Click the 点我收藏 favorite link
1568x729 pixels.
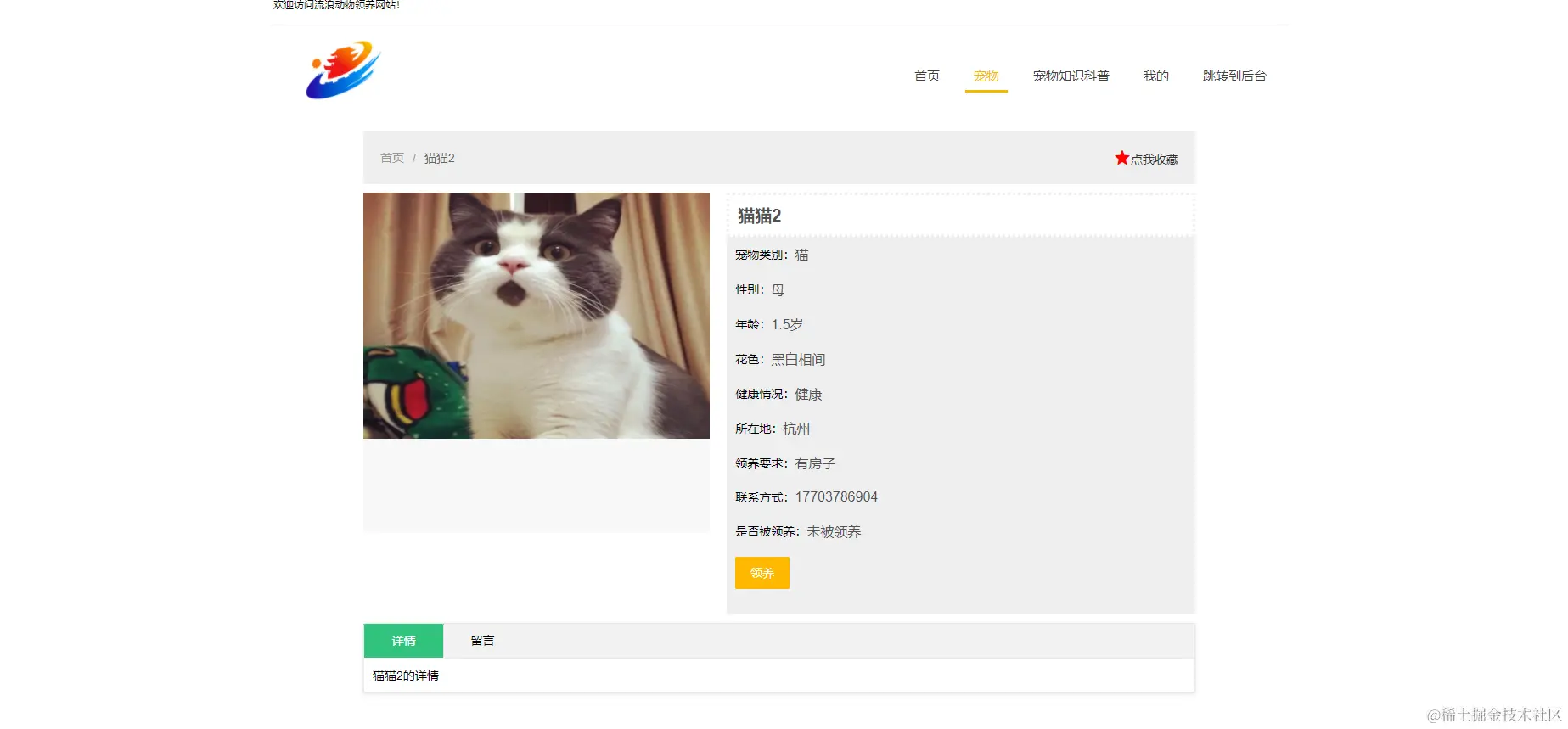pyautogui.click(x=1155, y=159)
